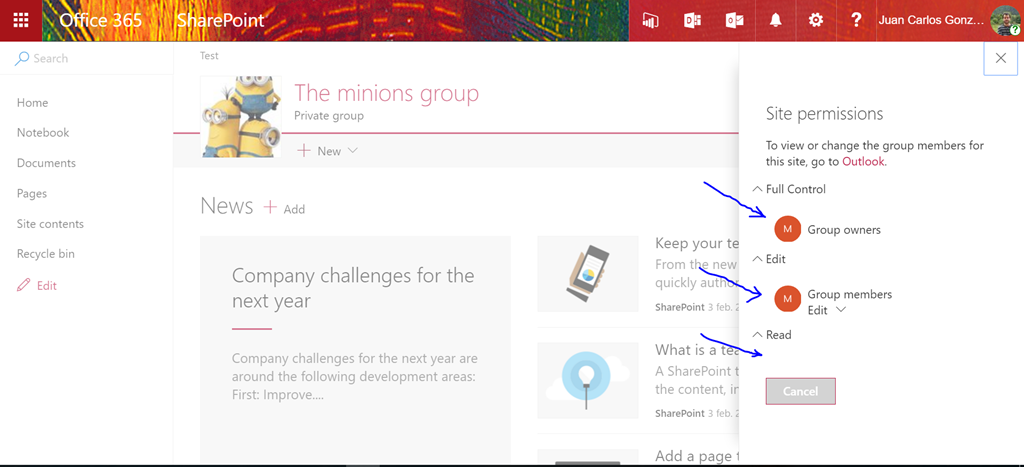Open Pages in the left navigation
1024x467 pixels.
[32, 193]
